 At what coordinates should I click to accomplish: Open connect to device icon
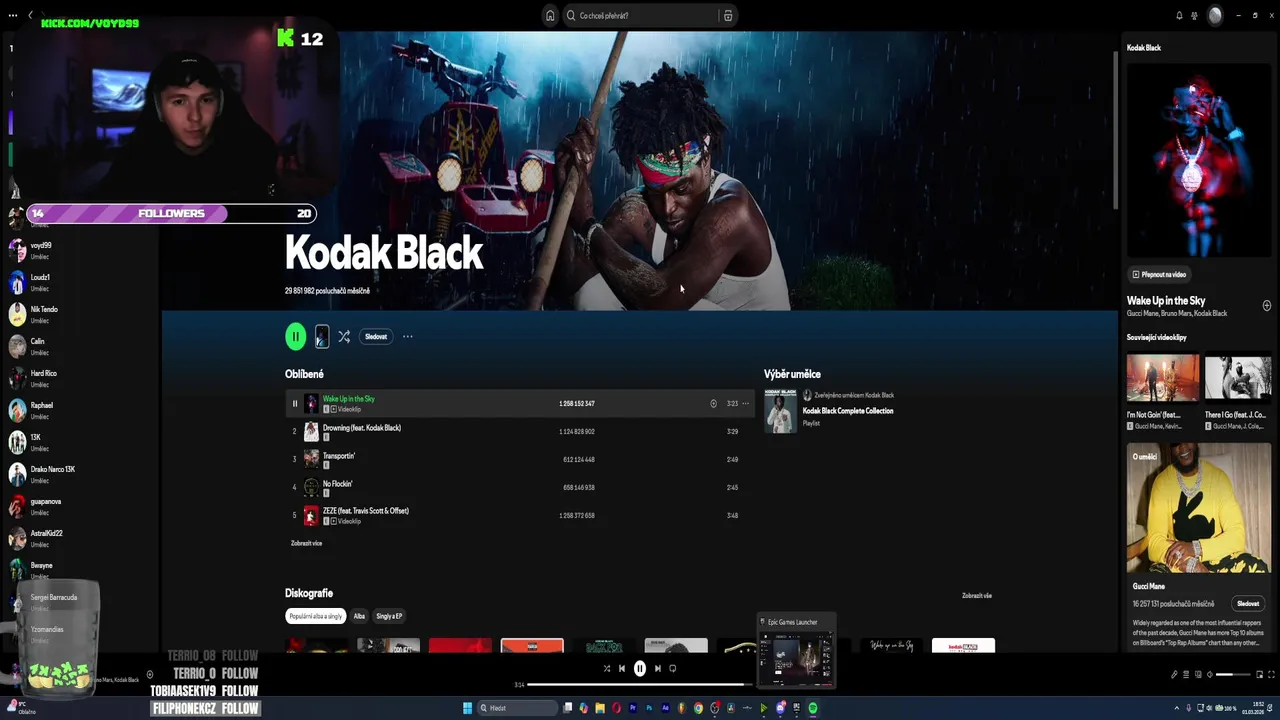1198,674
